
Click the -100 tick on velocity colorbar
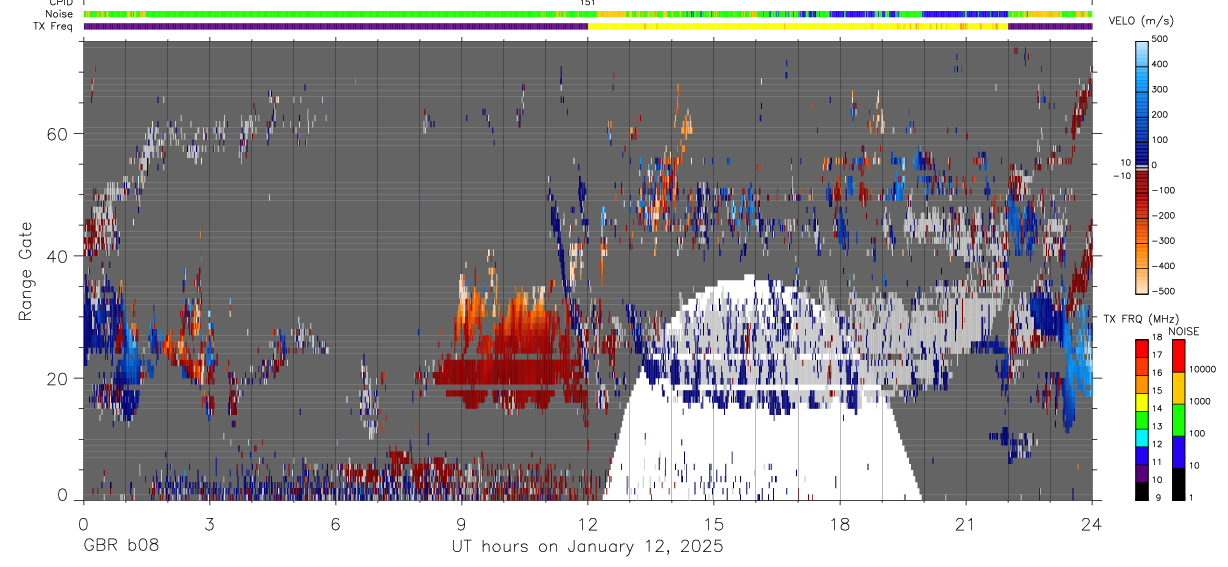coord(1164,190)
